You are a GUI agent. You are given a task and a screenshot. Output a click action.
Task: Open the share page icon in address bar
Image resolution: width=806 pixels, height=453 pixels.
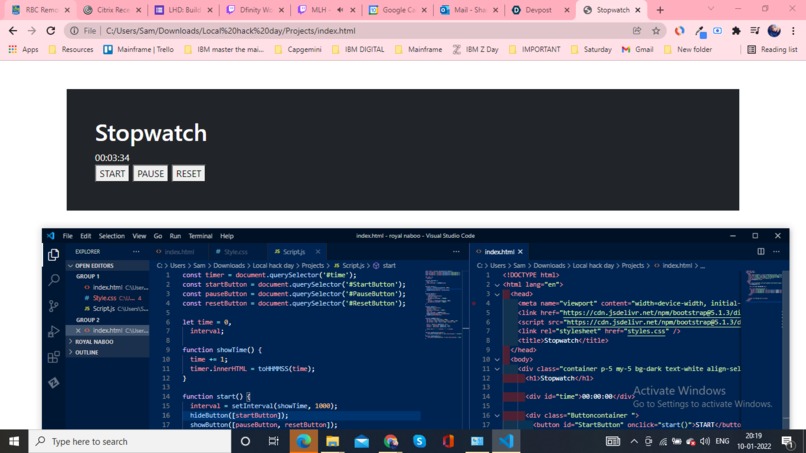637,31
